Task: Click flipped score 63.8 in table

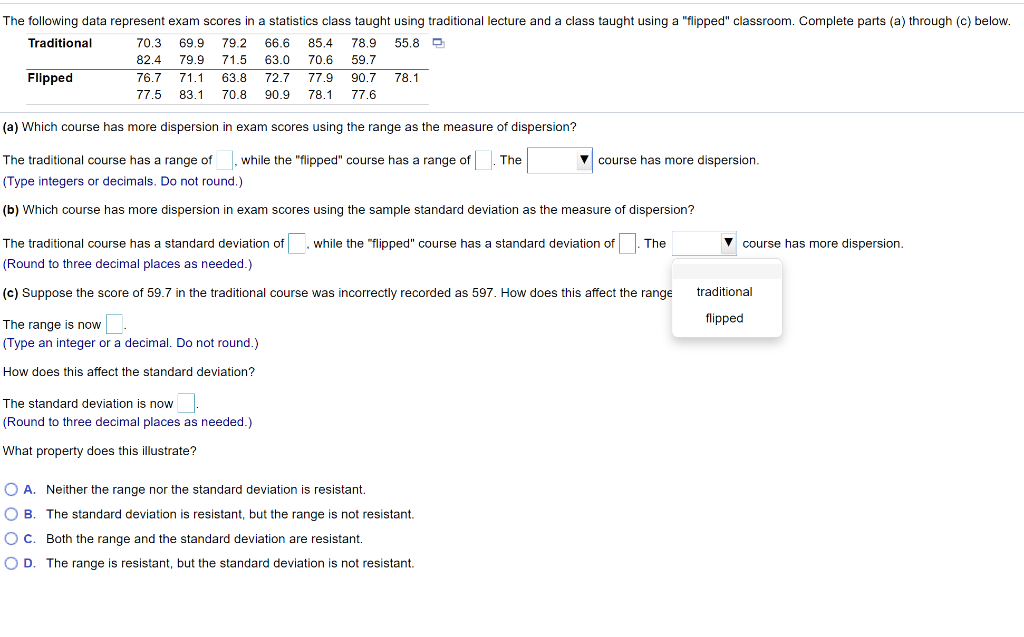Action: click(234, 78)
